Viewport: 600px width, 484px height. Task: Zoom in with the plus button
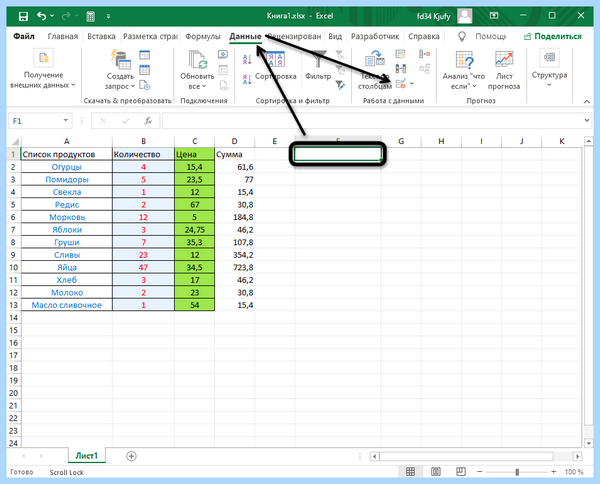554,472
